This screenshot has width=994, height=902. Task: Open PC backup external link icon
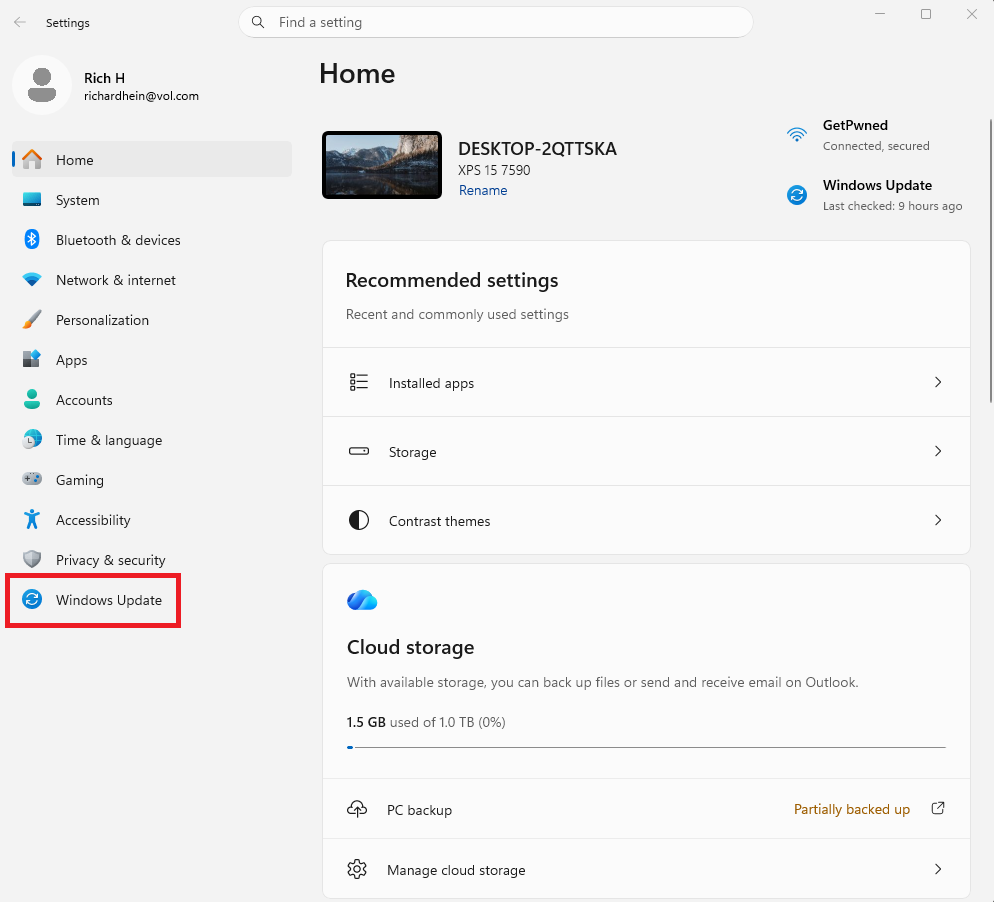point(938,808)
